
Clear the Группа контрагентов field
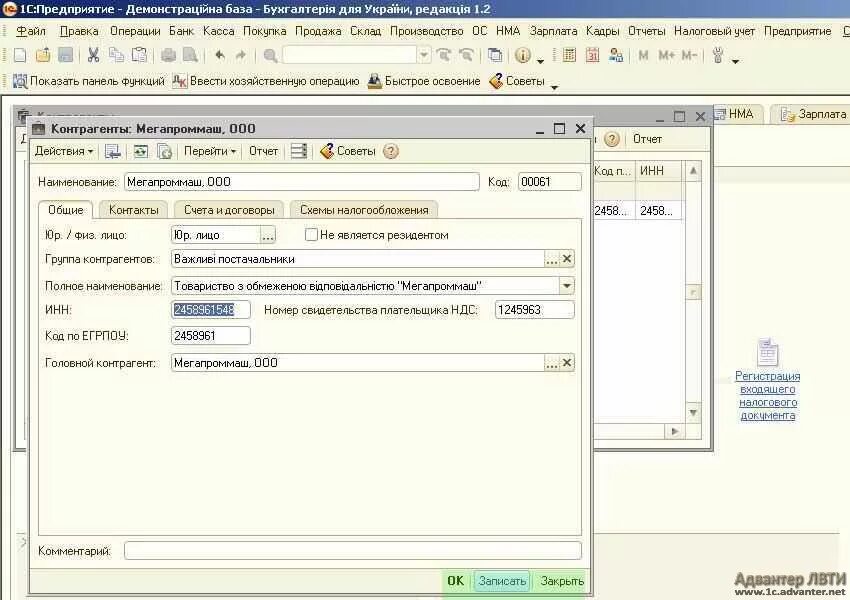567,259
